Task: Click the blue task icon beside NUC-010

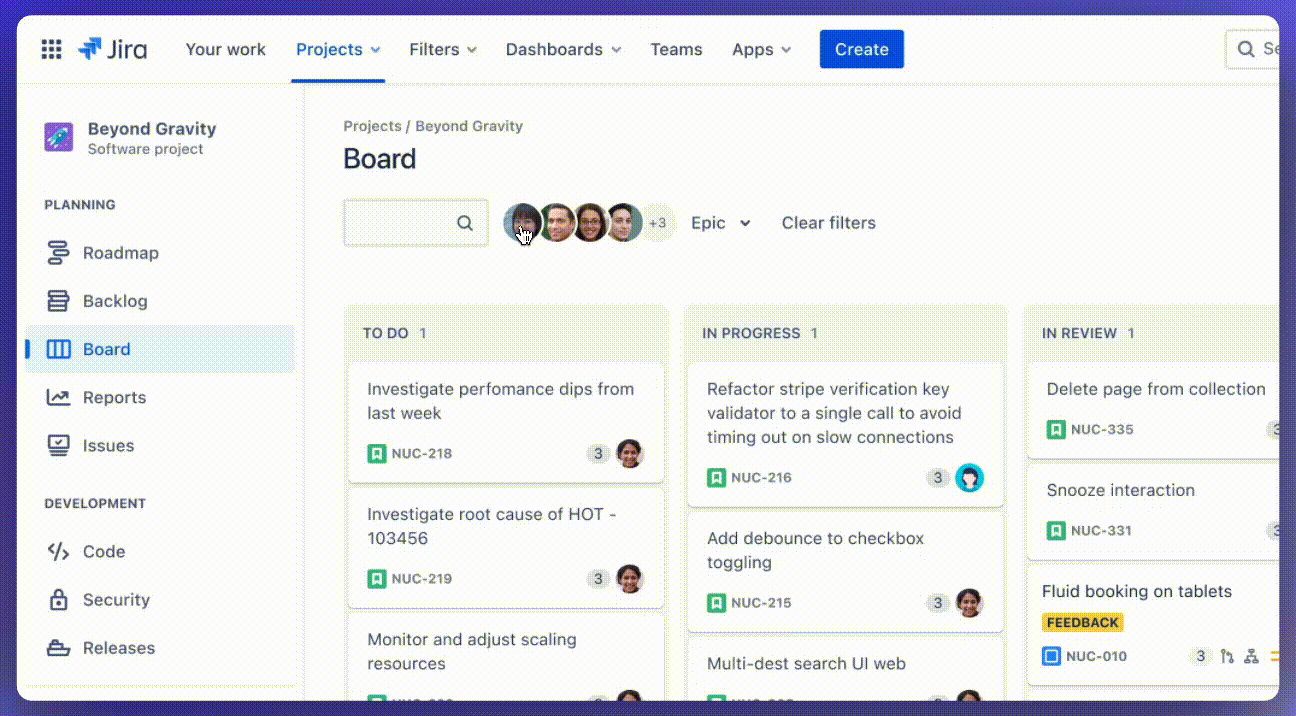Action: pos(1051,656)
